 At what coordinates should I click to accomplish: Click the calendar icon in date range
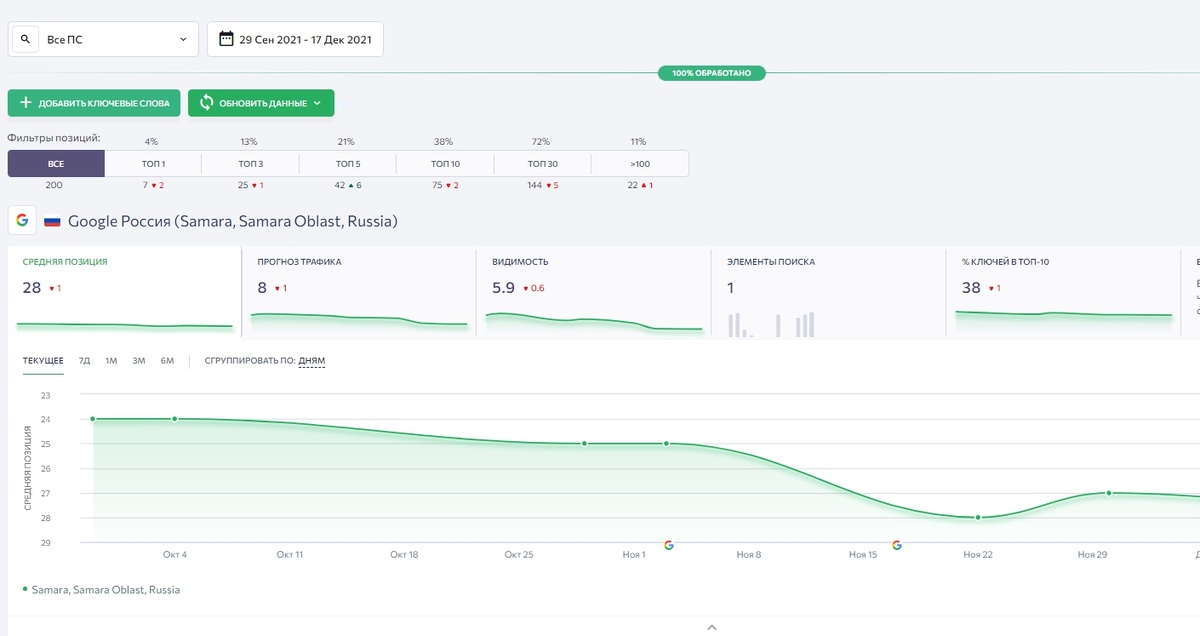point(225,39)
